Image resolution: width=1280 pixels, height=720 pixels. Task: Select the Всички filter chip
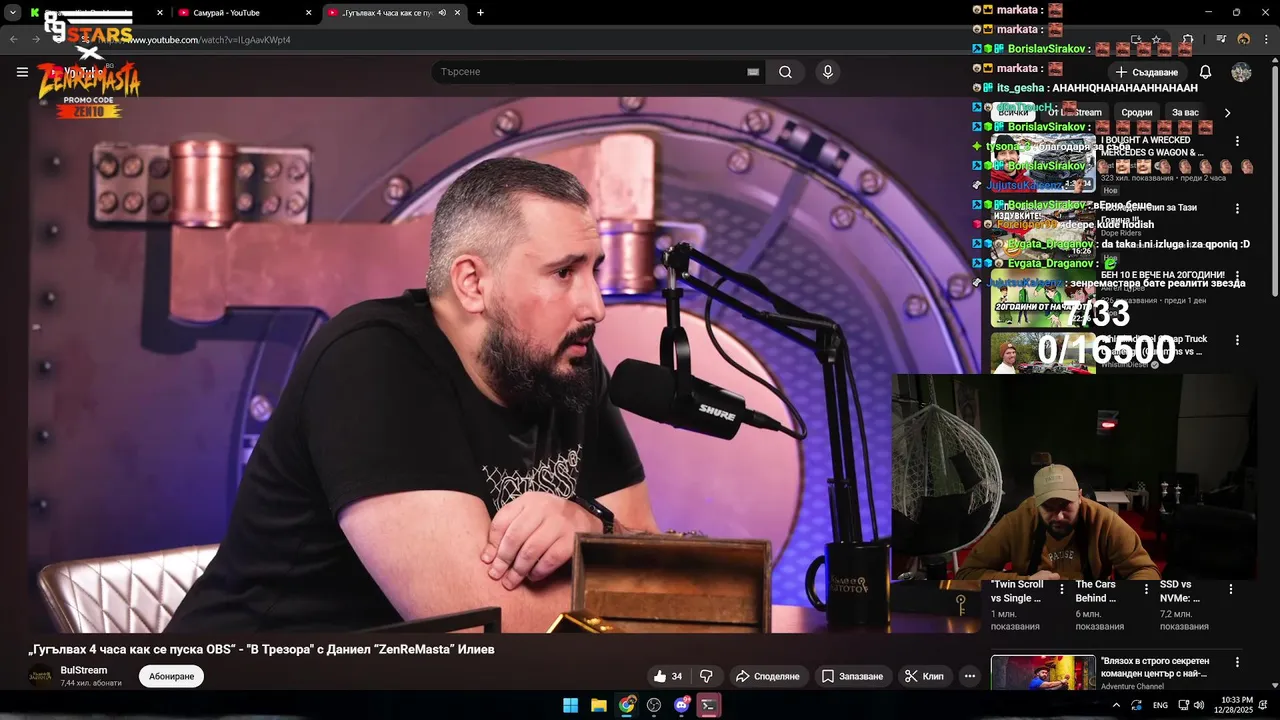point(1013,113)
